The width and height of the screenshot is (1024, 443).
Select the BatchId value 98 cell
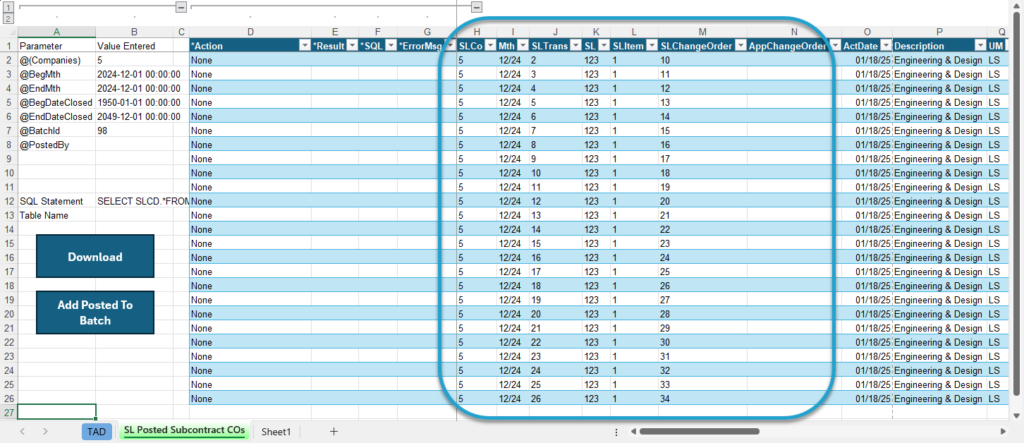135,131
